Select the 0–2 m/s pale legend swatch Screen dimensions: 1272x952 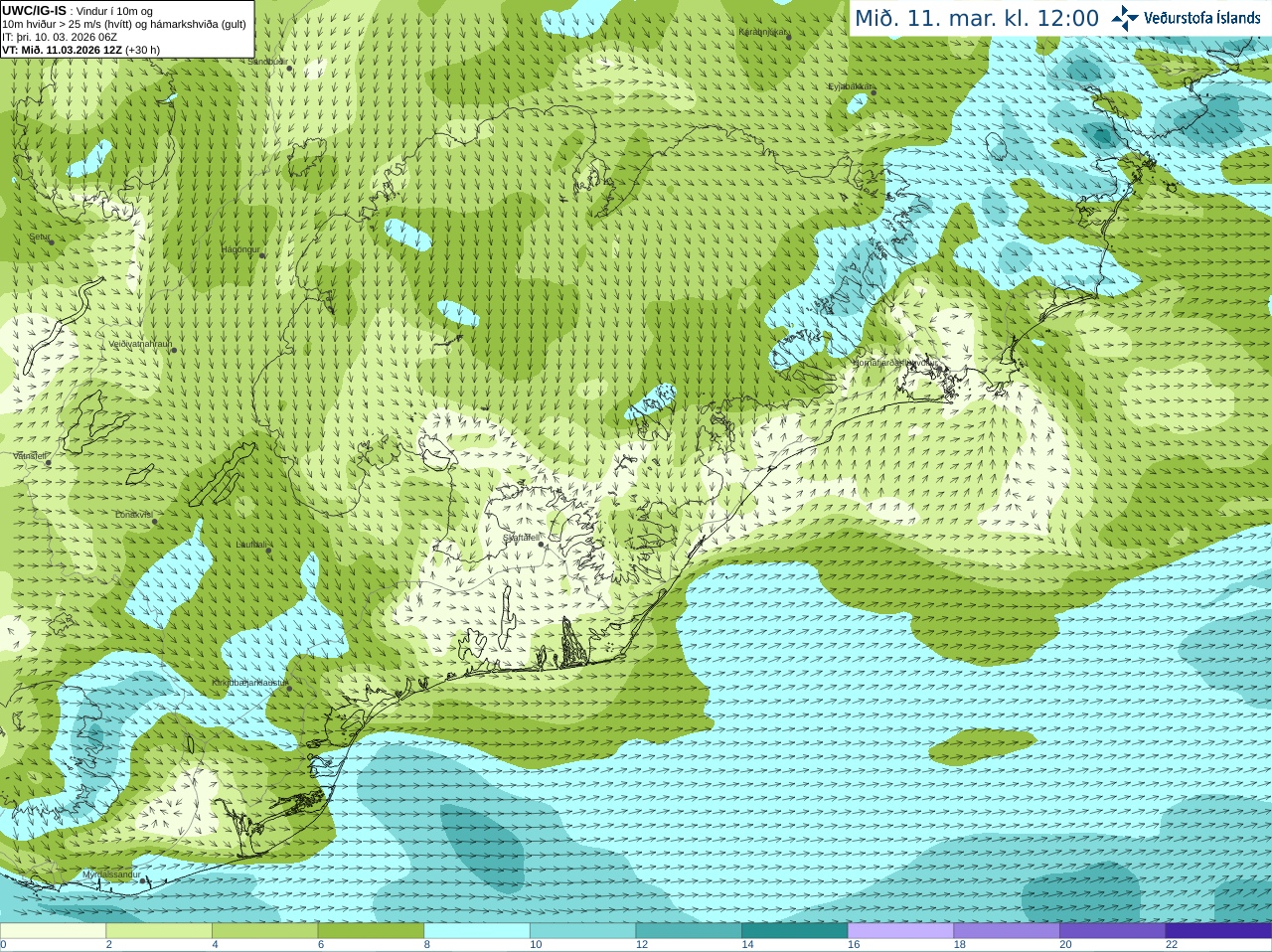pyautogui.click(x=53, y=931)
